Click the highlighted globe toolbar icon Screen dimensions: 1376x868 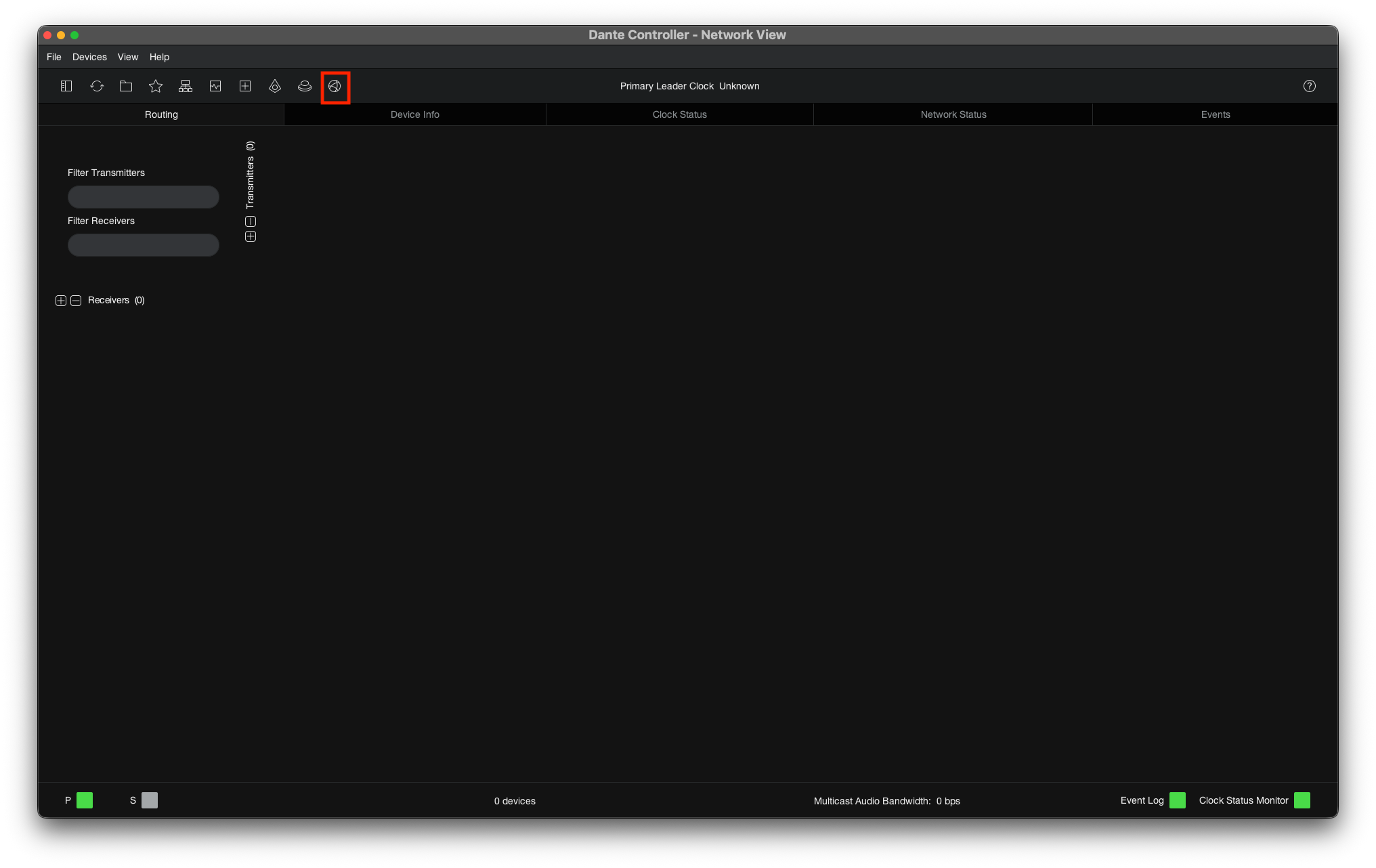tap(335, 86)
